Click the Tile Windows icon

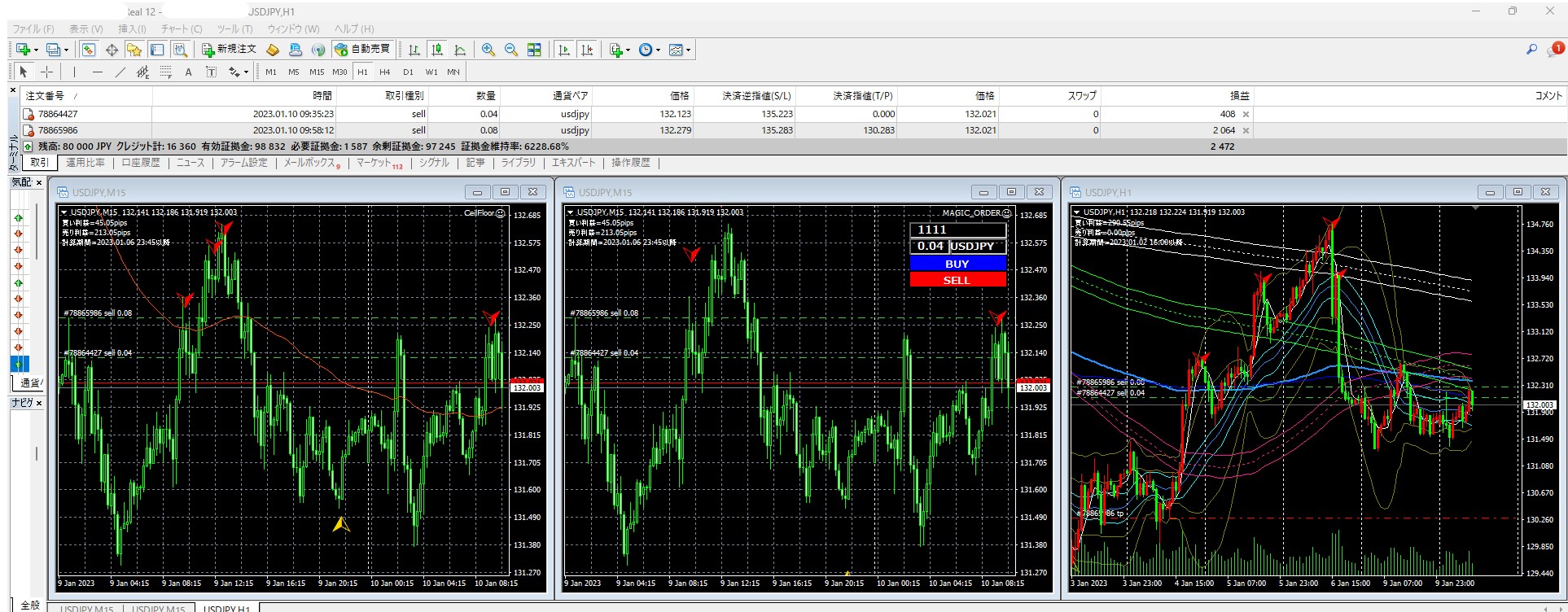[534, 50]
